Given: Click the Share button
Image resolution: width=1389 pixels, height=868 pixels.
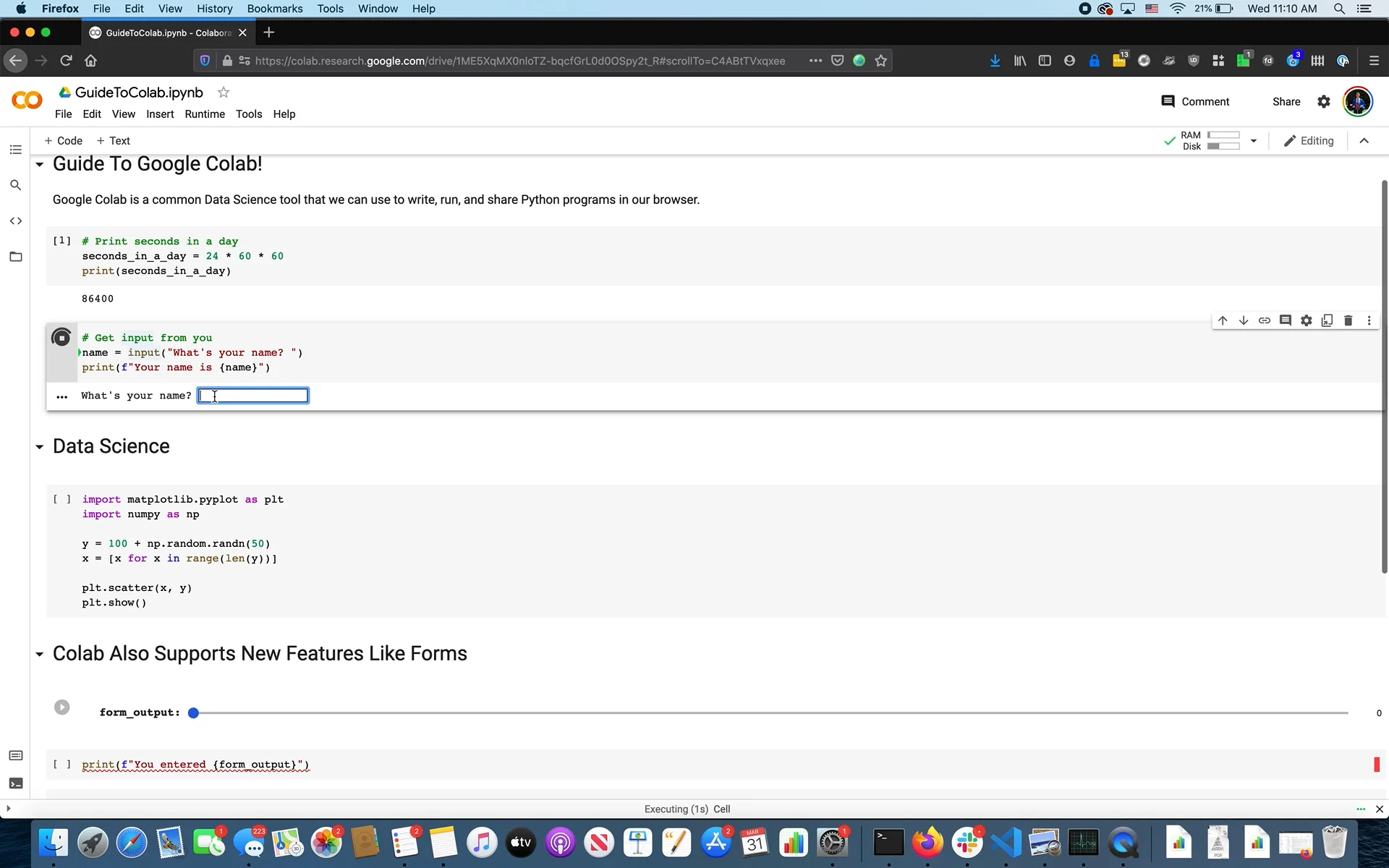Looking at the screenshot, I should click(1286, 101).
